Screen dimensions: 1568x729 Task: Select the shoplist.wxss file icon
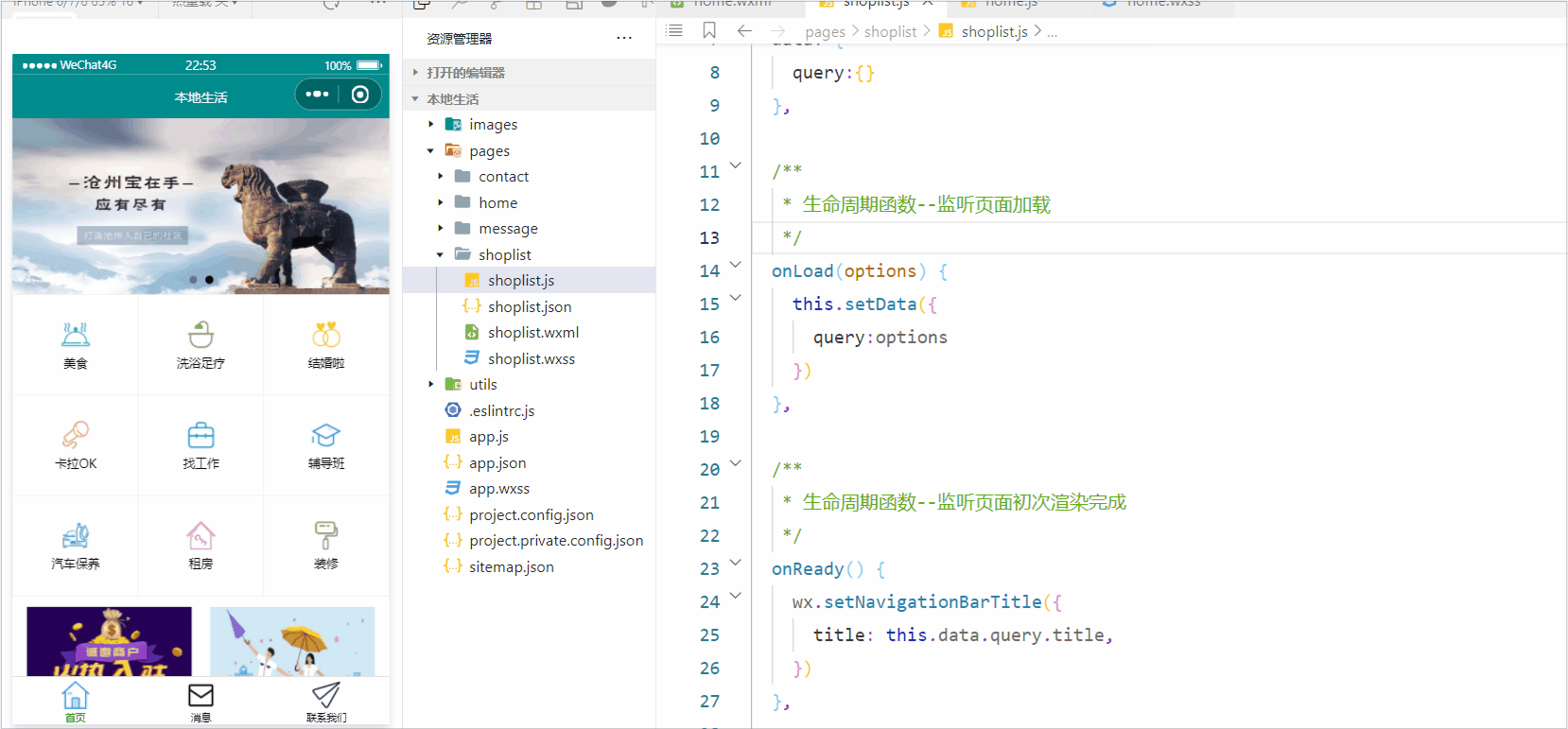[472, 357]
